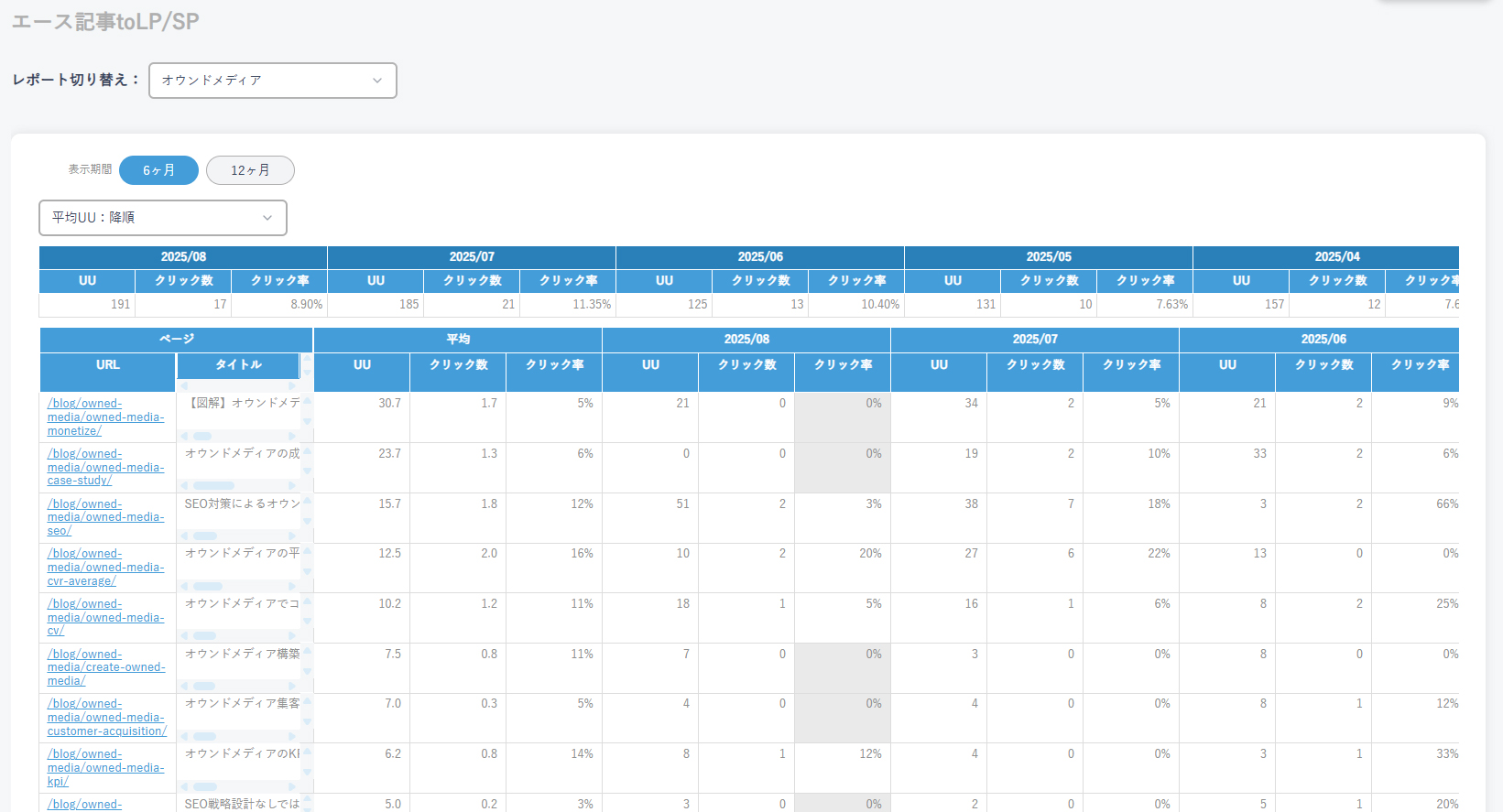This screenshot has width=1503, height=812.
Task: Open the owned-media-monetize blog URL link
Action: point(105,417)
